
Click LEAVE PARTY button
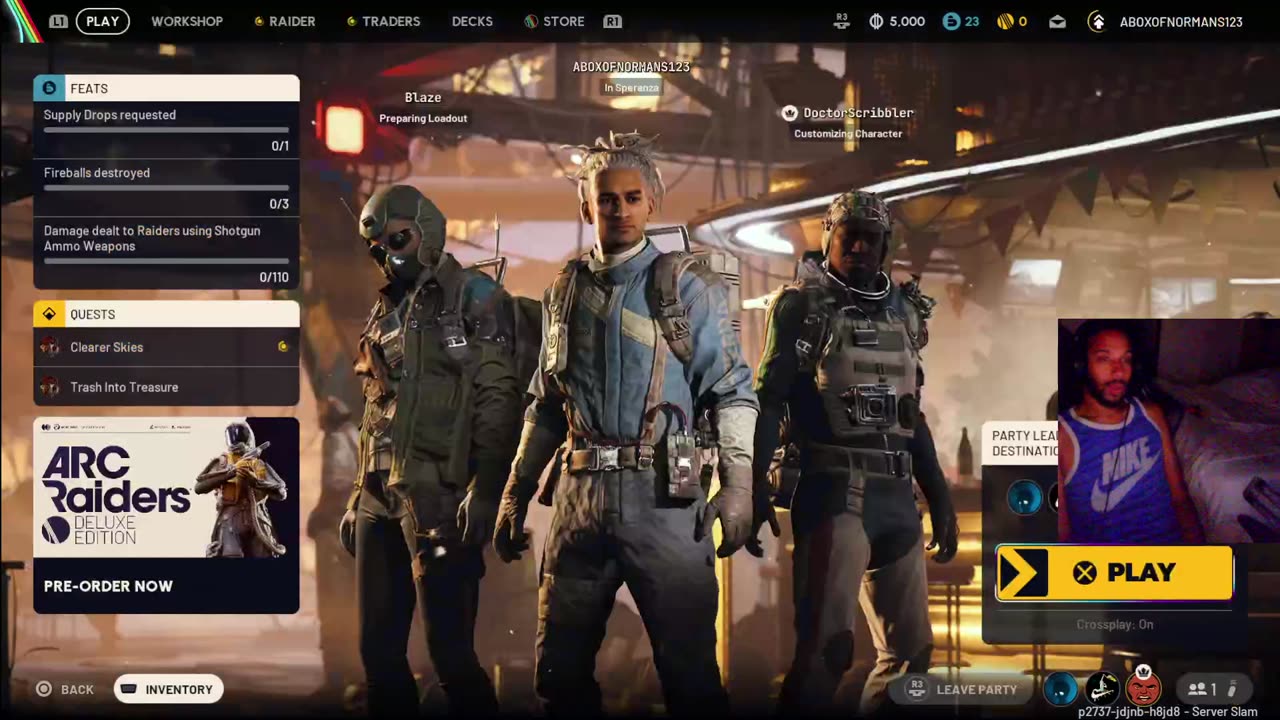coord(961,689)
